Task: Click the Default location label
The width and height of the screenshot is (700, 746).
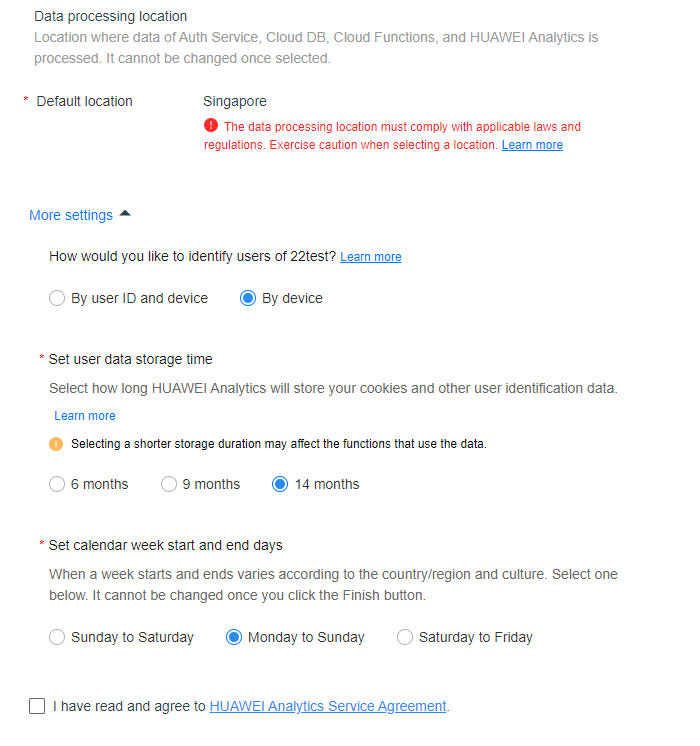Action: click(84, 101)
